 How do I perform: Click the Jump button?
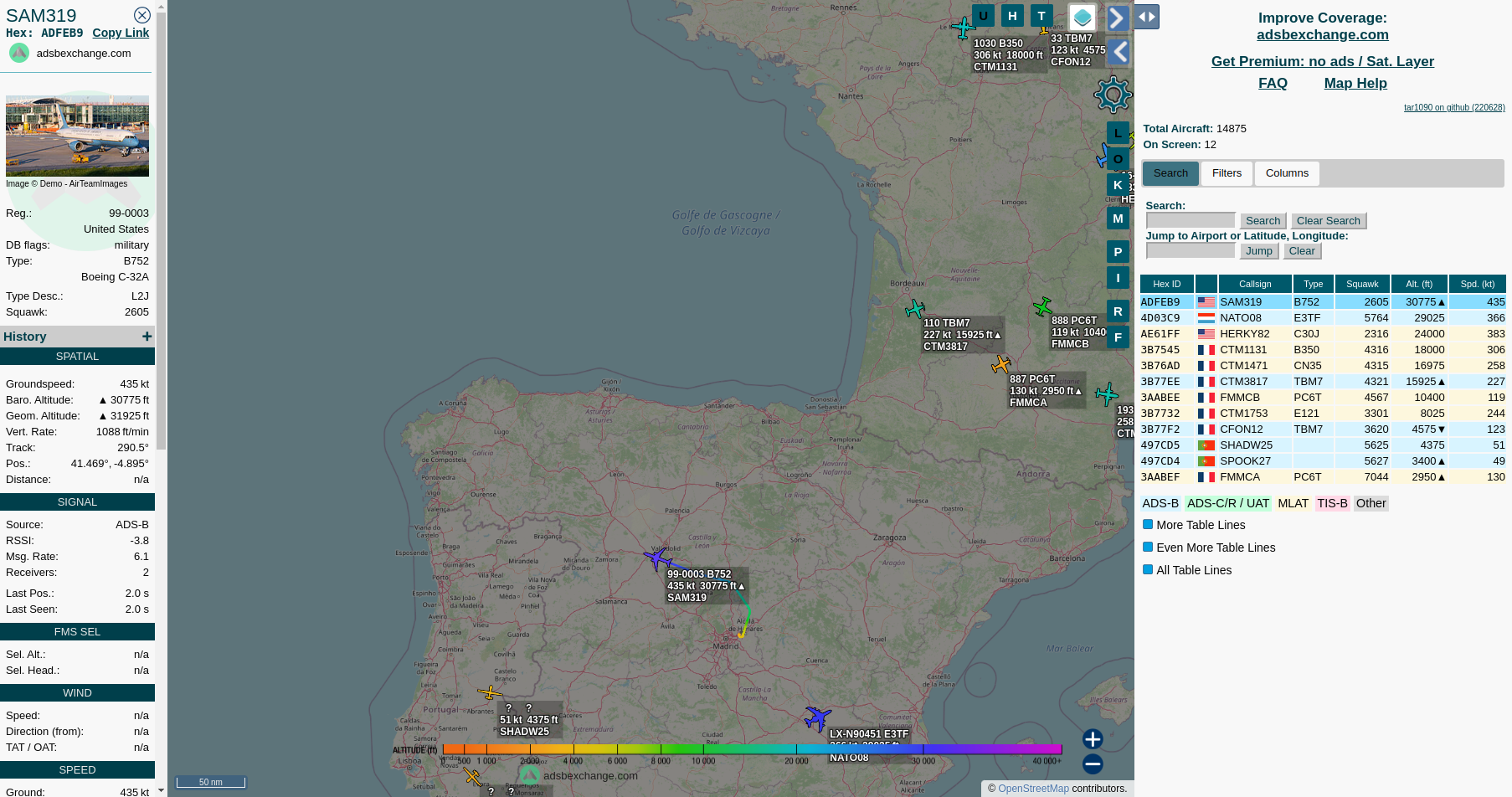tap(1258, 251)
